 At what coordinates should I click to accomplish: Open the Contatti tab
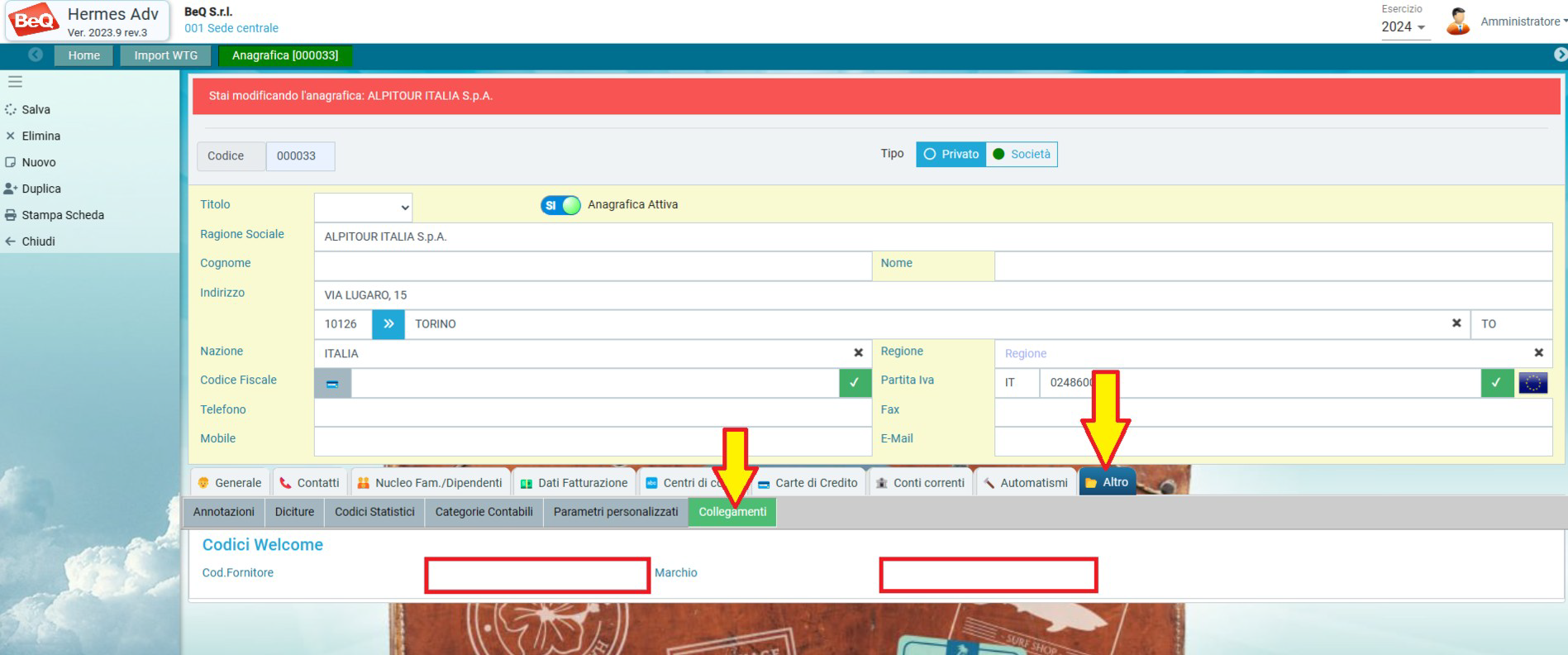pyautogui.click(x=310, y=483)
